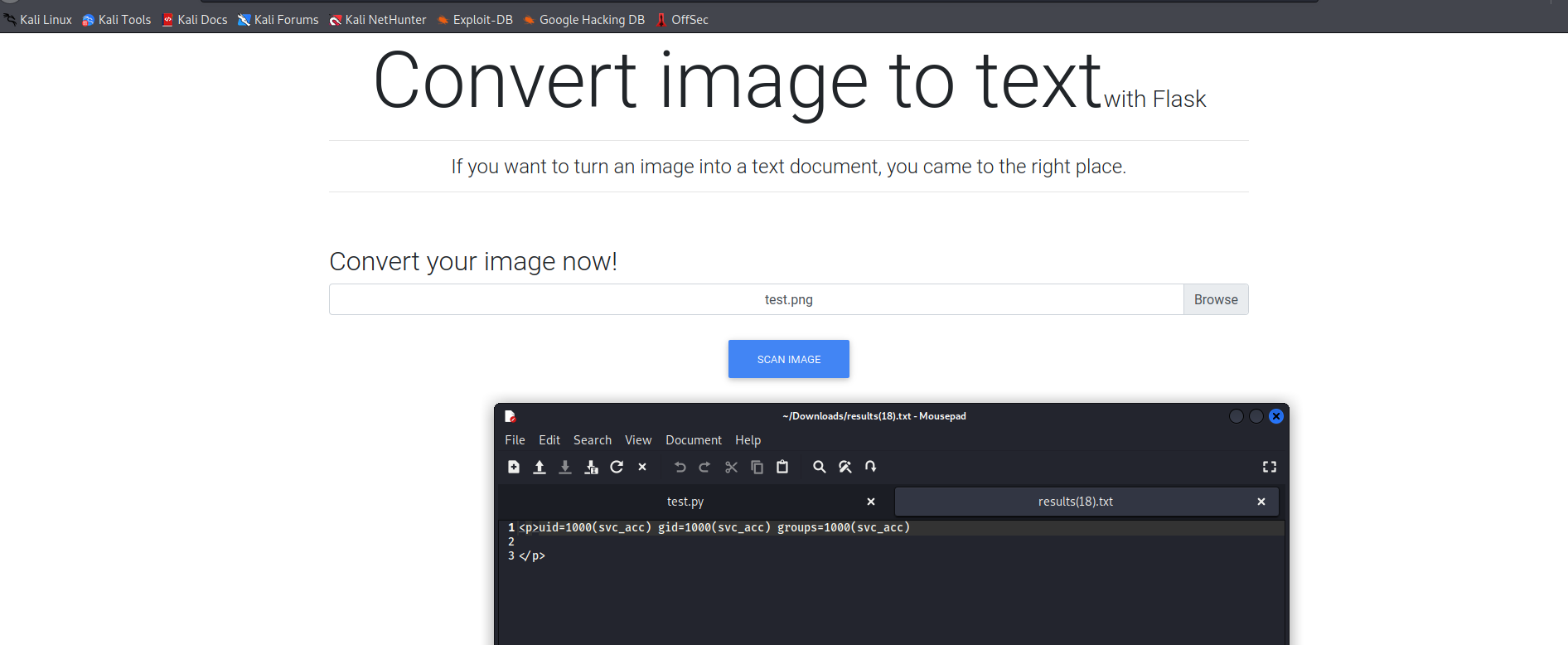Click the Find and Replace icon

[x=844, y=467]
